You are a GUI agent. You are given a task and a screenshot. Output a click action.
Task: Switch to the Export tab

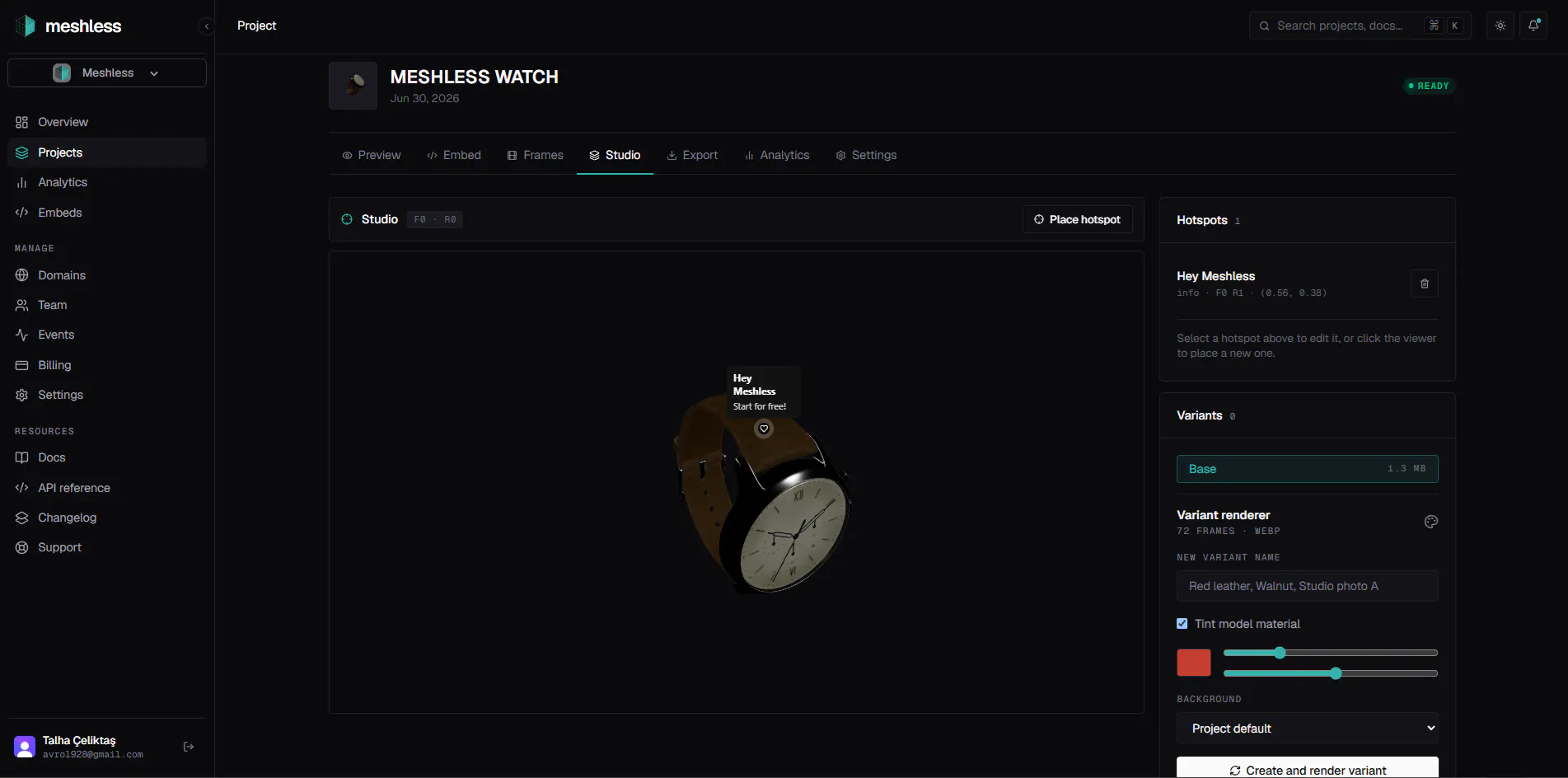click(692, 155)
